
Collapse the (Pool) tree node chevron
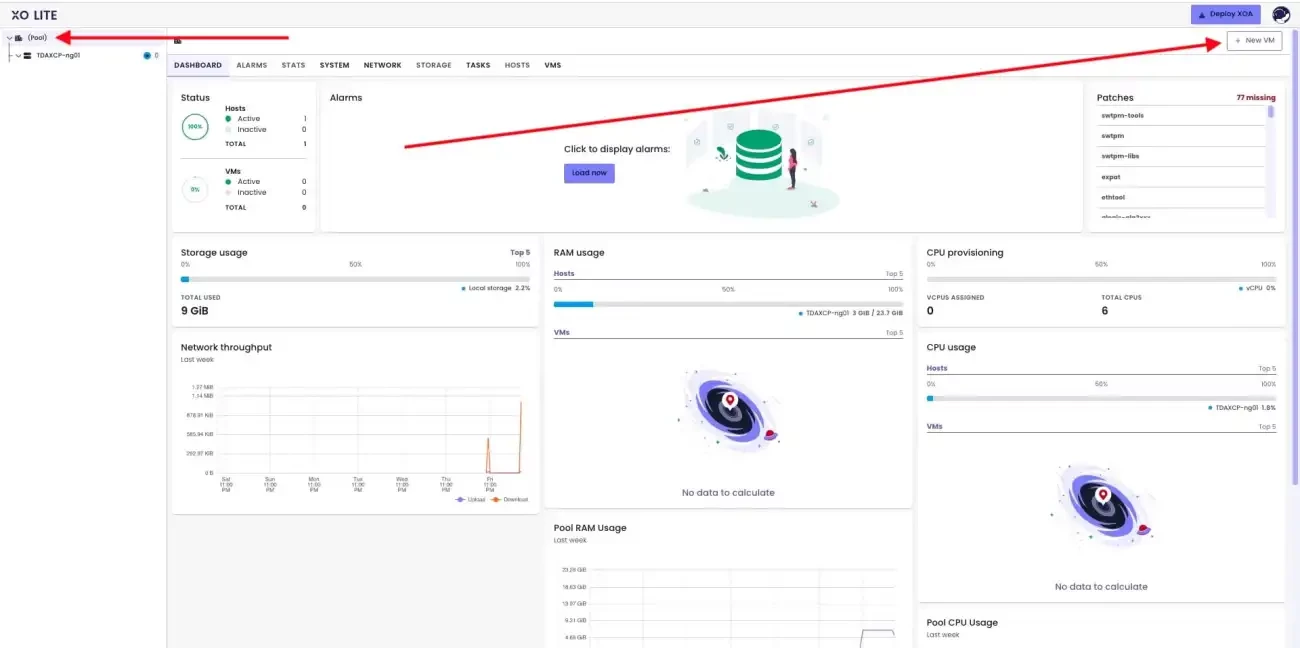(x=9, y=38)
